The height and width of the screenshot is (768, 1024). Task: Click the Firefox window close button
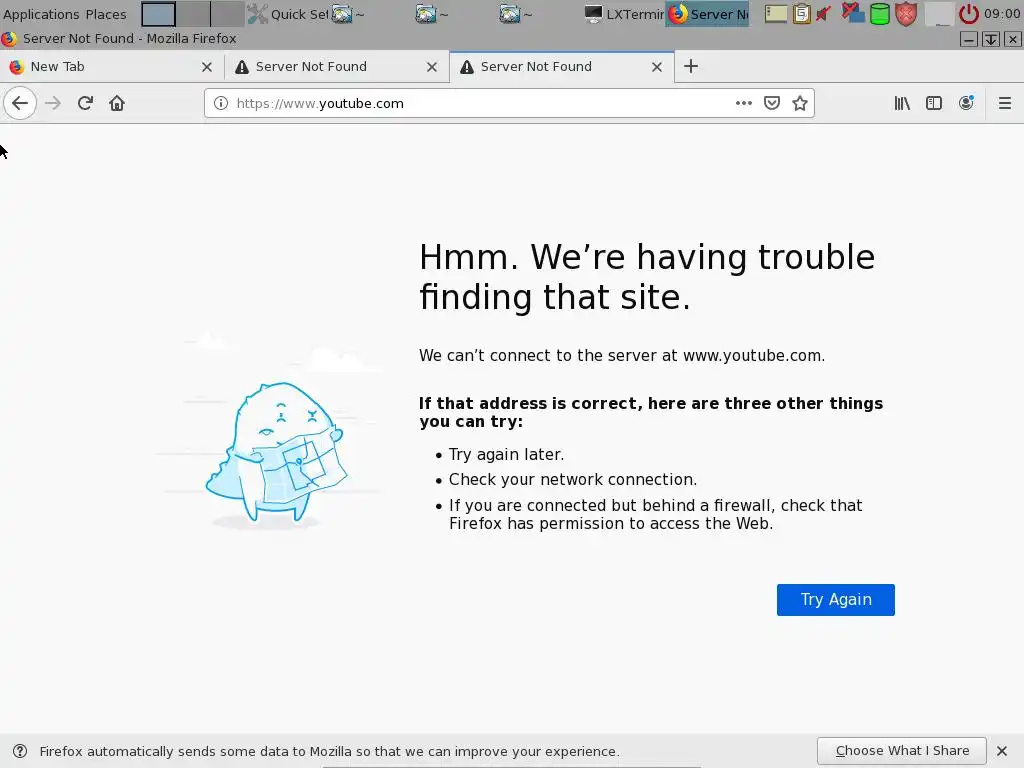coord(1012,39)
